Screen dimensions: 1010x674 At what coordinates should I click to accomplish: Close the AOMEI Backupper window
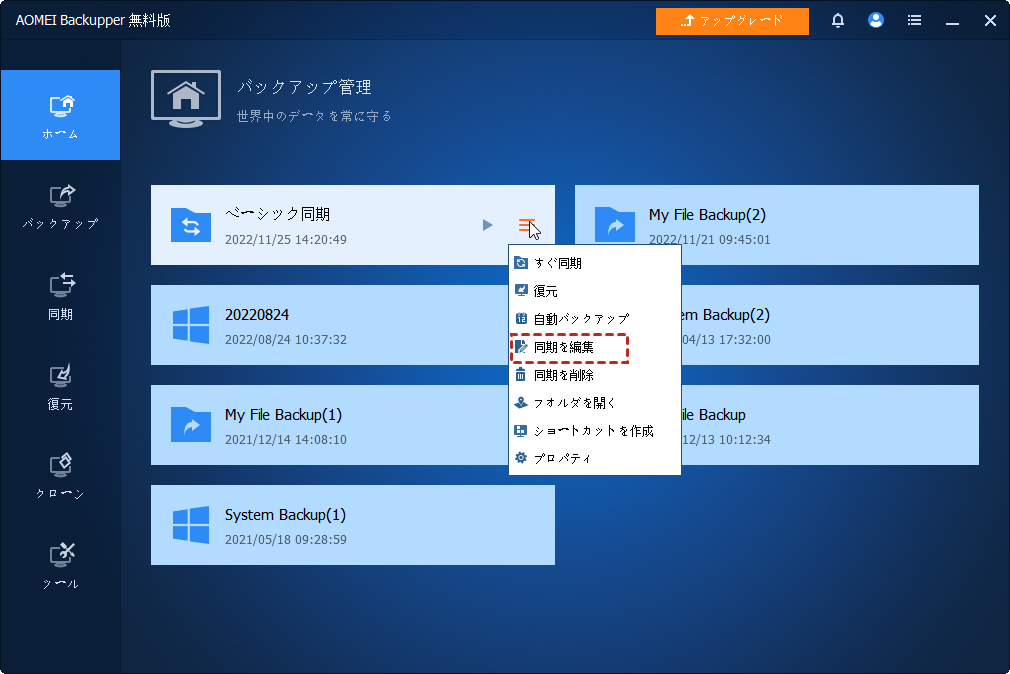[990, 21]
